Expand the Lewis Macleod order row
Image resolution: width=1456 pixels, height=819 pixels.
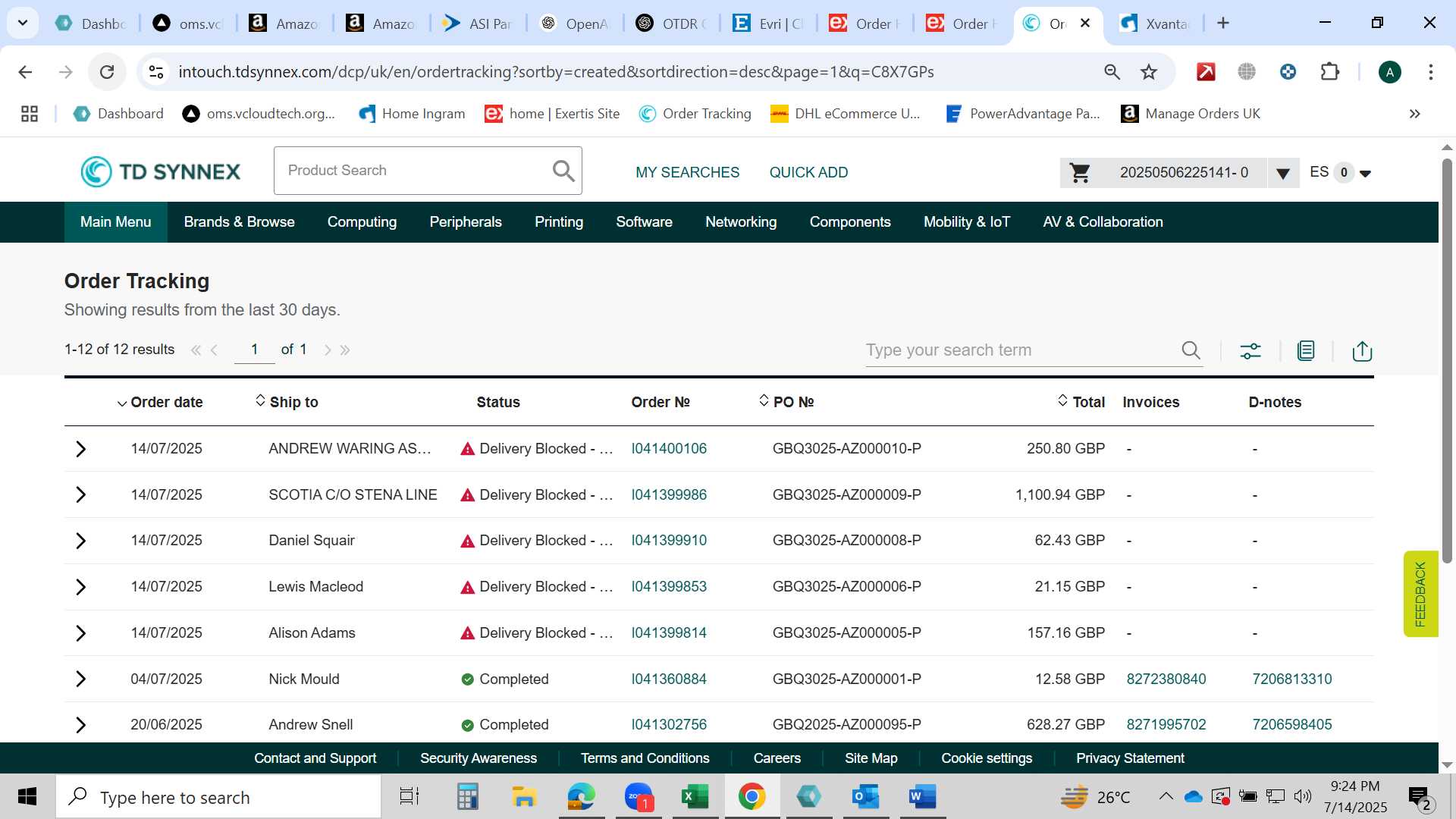[80, 587]
